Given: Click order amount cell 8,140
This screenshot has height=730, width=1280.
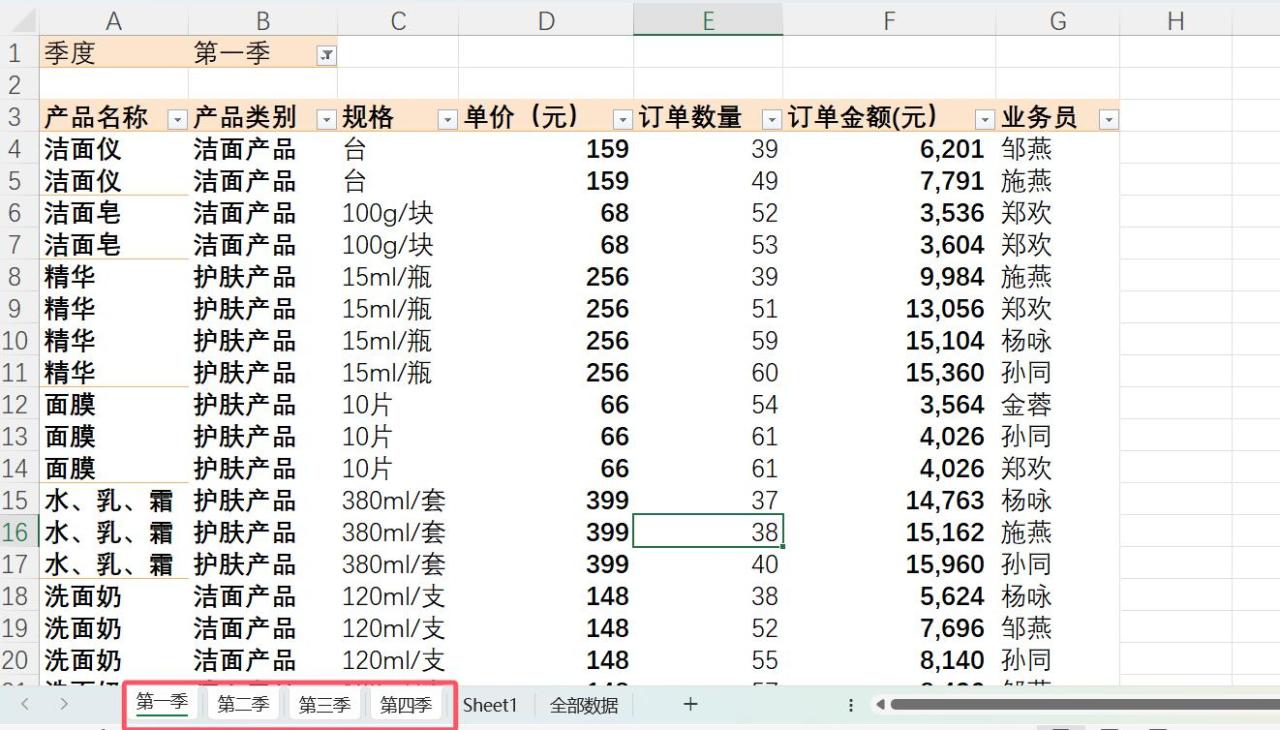Looking at the screenshot, I should 889,660.
